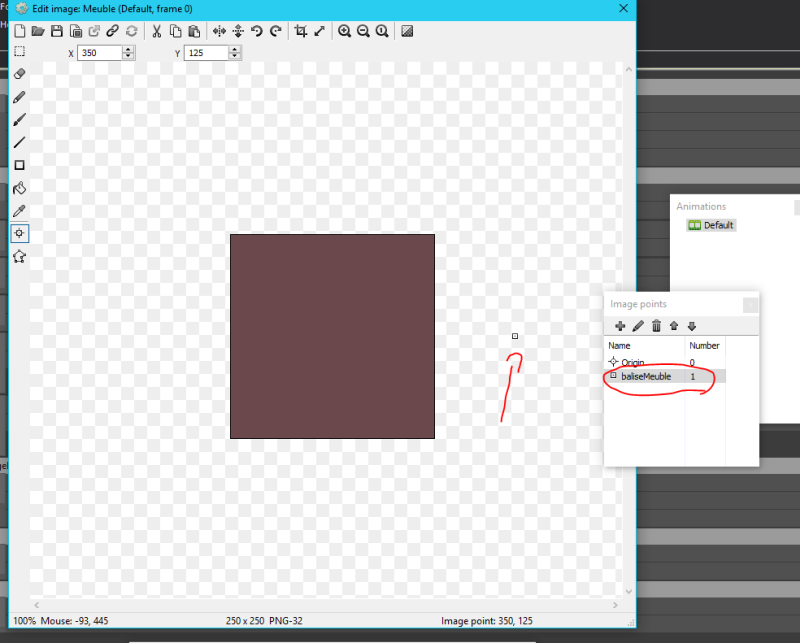Click the blank page clear-image icon

pyautogui.click(x=19, y=31)
